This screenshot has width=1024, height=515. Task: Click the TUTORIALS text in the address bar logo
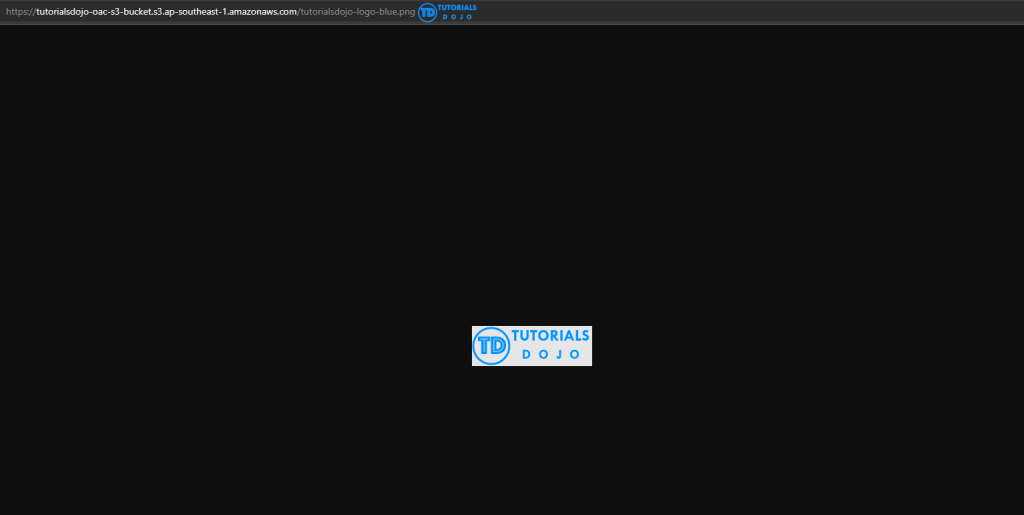(459, 8)
